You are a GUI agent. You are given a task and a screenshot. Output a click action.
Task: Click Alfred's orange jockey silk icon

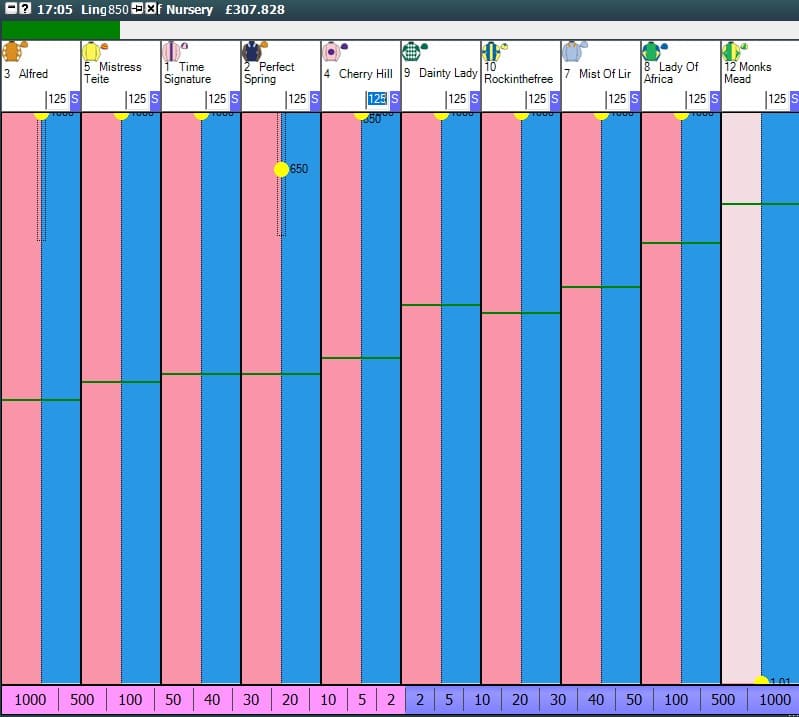(x=14, y=51)
